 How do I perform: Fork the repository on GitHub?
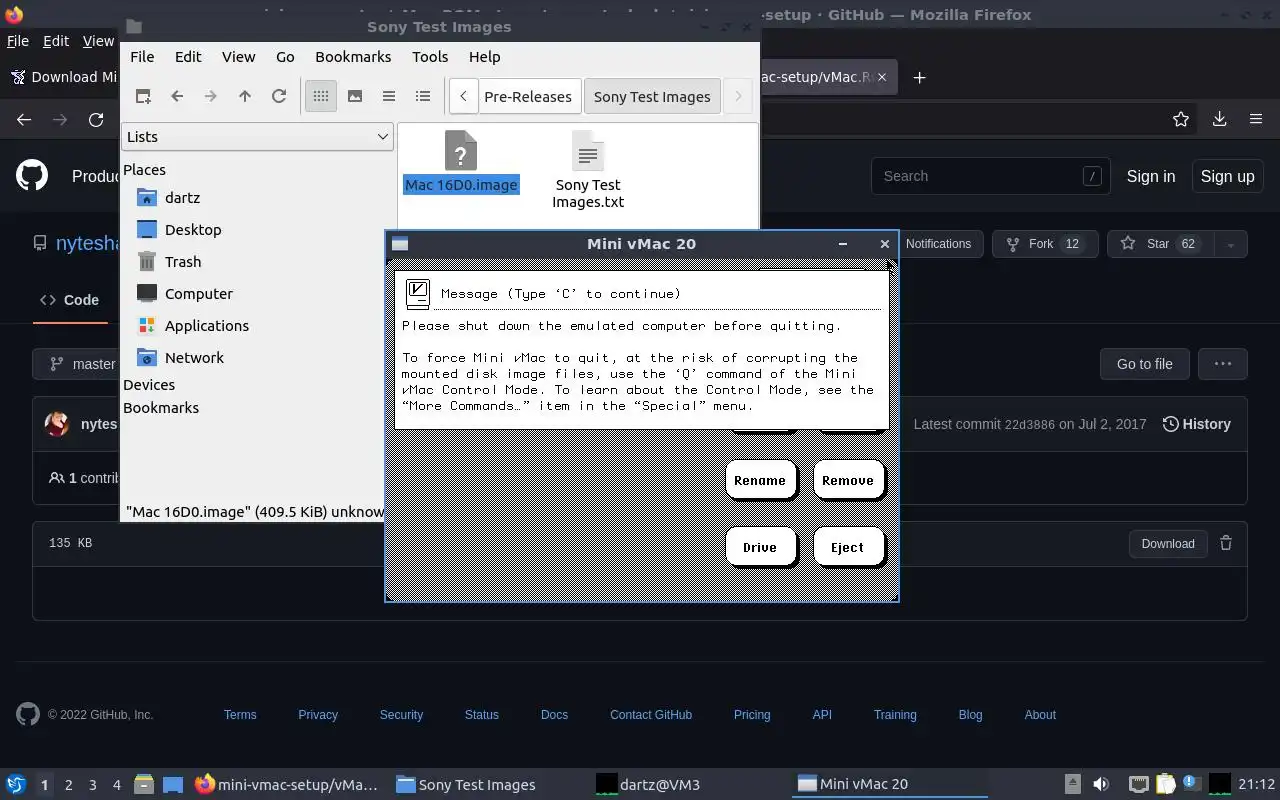click(1045, 244)
